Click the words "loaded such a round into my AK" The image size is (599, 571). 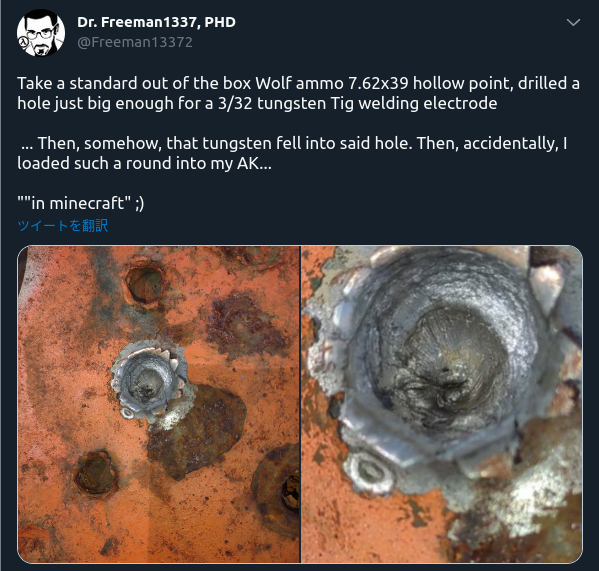pyautogui.click(x=138, y=163)
